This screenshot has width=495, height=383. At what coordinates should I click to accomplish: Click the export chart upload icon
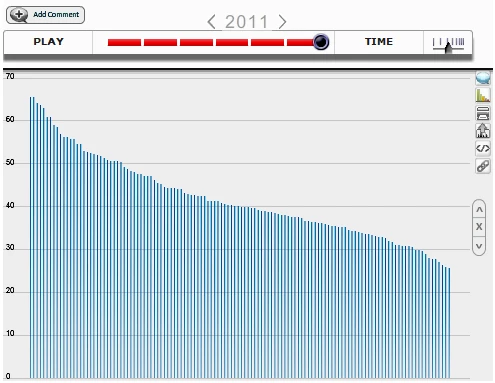click(483, 130)
